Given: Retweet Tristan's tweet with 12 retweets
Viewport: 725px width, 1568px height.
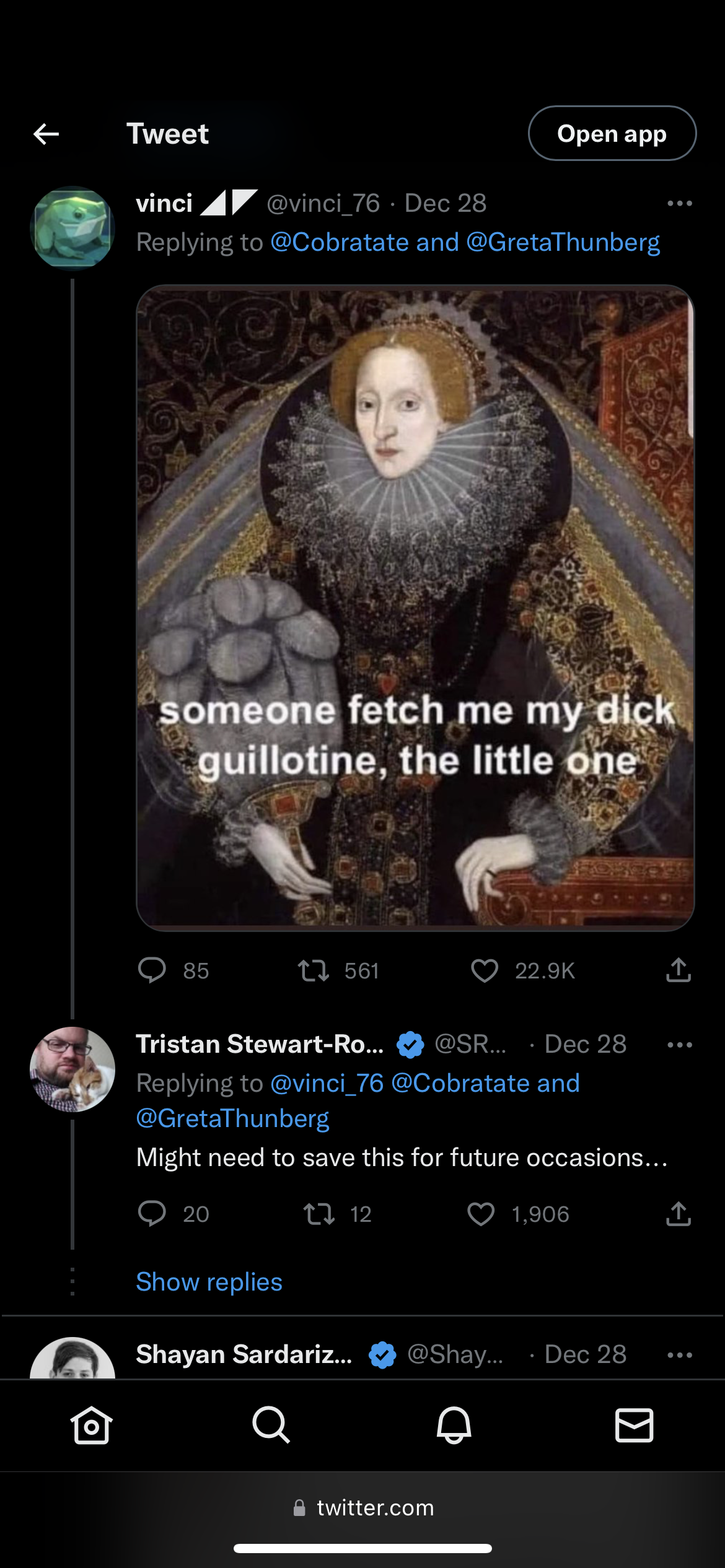Looking at the screenshot, I should tap(319, 1214).
